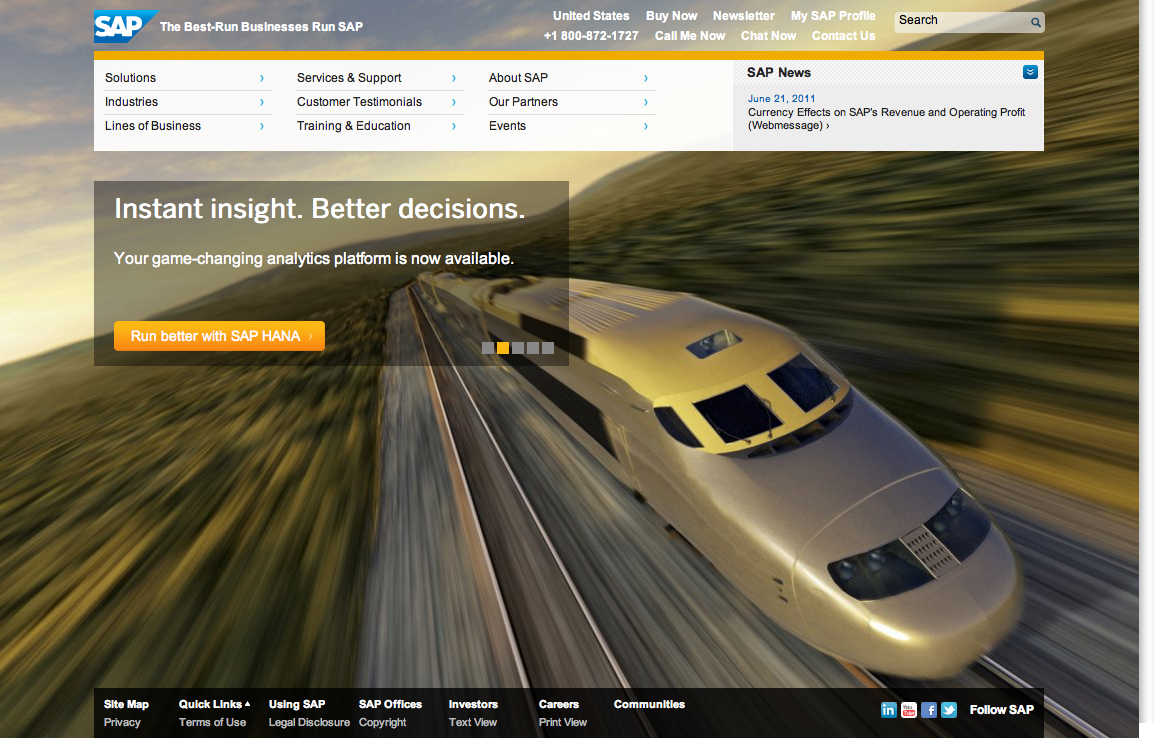Select the fifth banner slide indicator
Viewport: 1154px width, 738px height.
point(548,348)
